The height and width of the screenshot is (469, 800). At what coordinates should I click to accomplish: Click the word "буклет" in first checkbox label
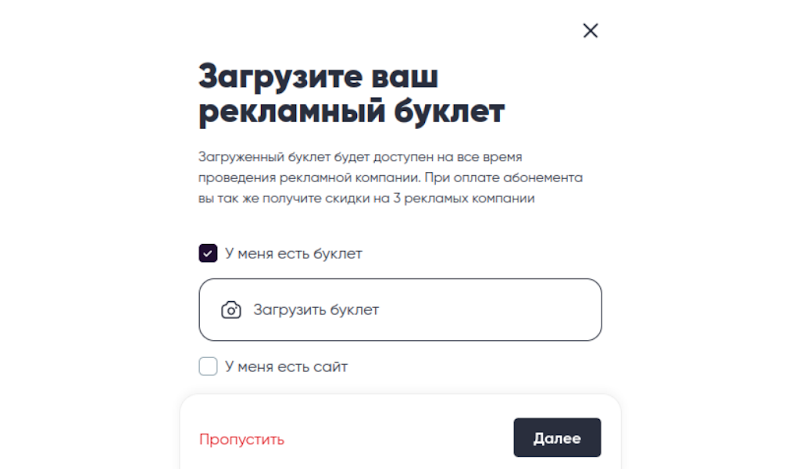tap(338, 254)
